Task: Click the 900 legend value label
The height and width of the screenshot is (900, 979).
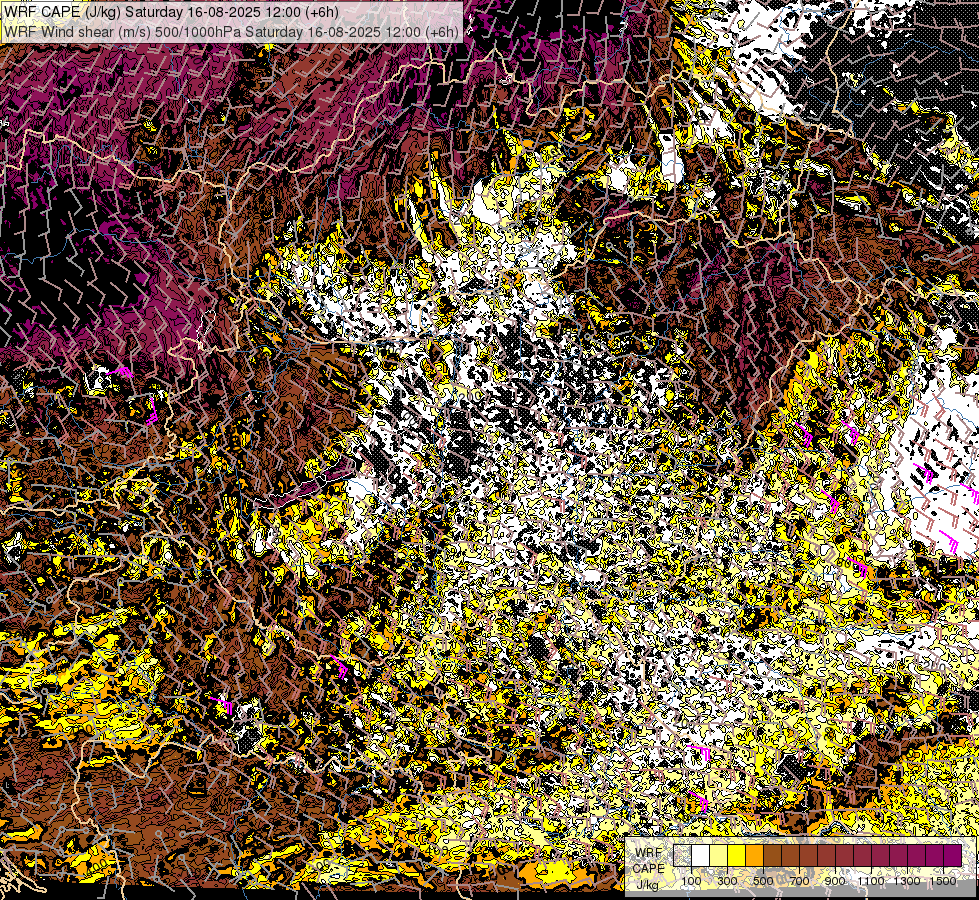Action: 835,881
